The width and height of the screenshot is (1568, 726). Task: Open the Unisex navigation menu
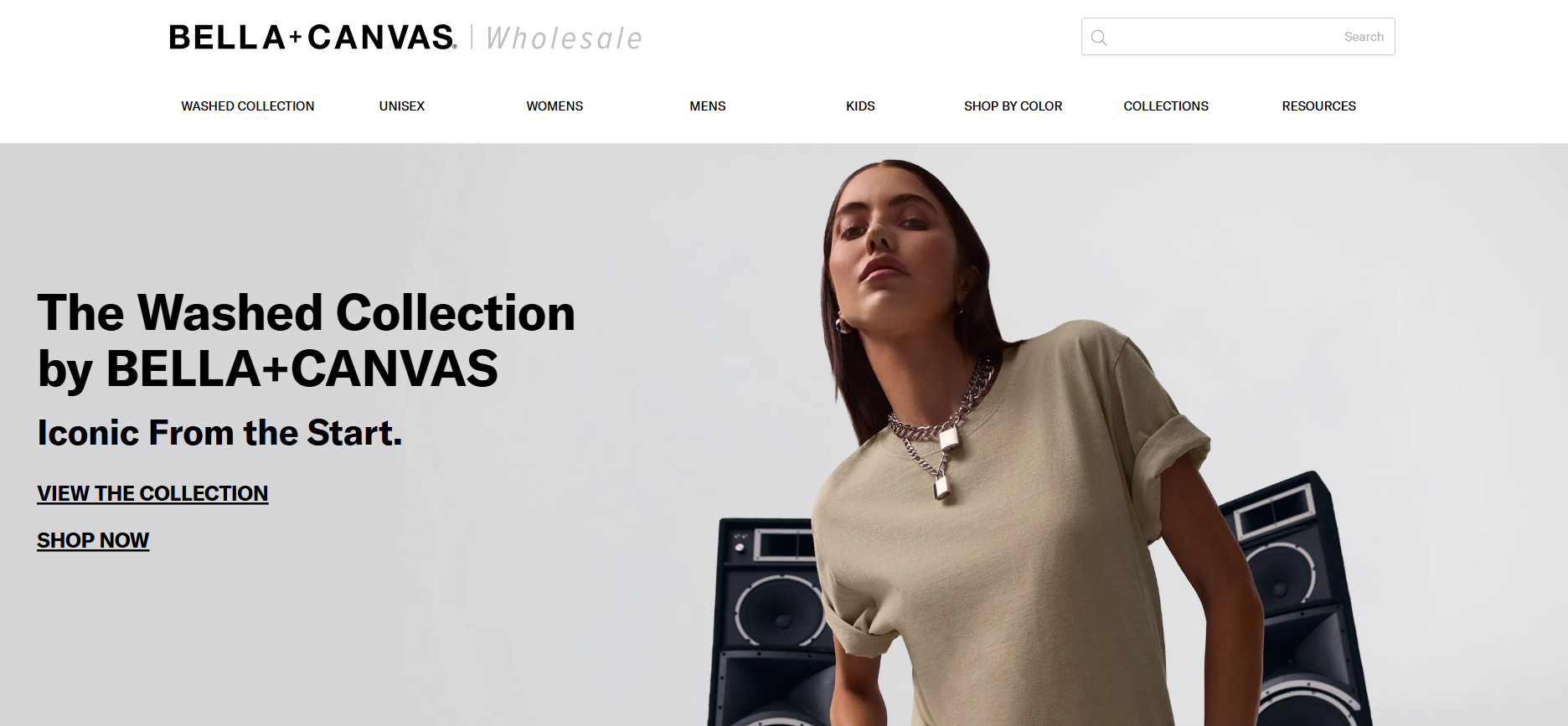pos(402,106)
